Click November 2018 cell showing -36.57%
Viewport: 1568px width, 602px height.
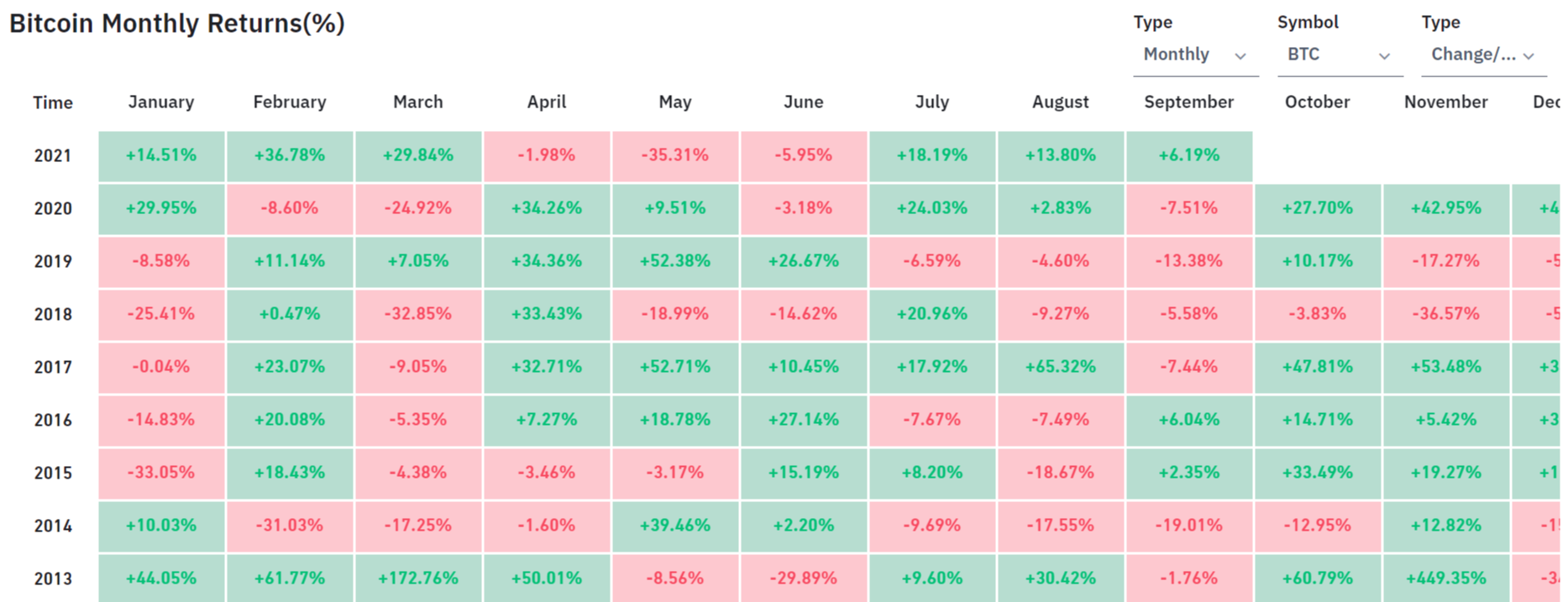tap(1445, 314)
